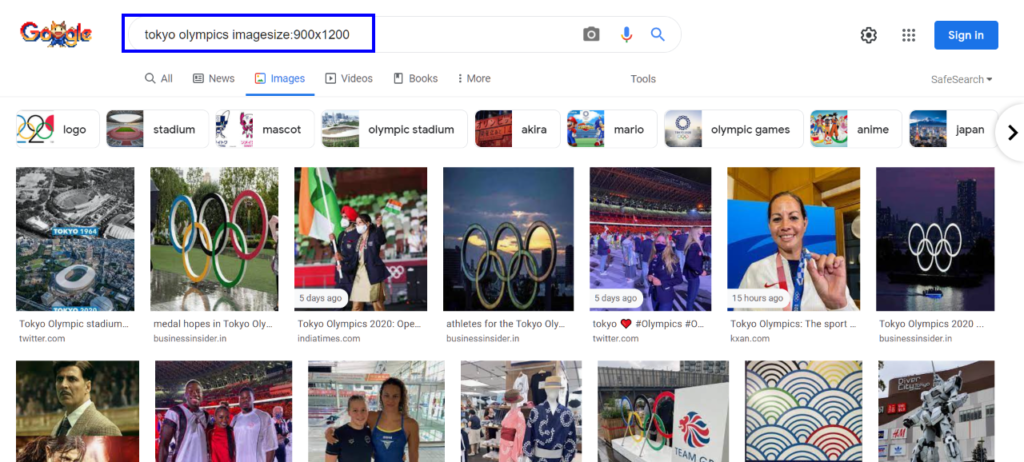Open the Books tab
The width and height of the screenshot is (1024, 462).
pos(415,78)
